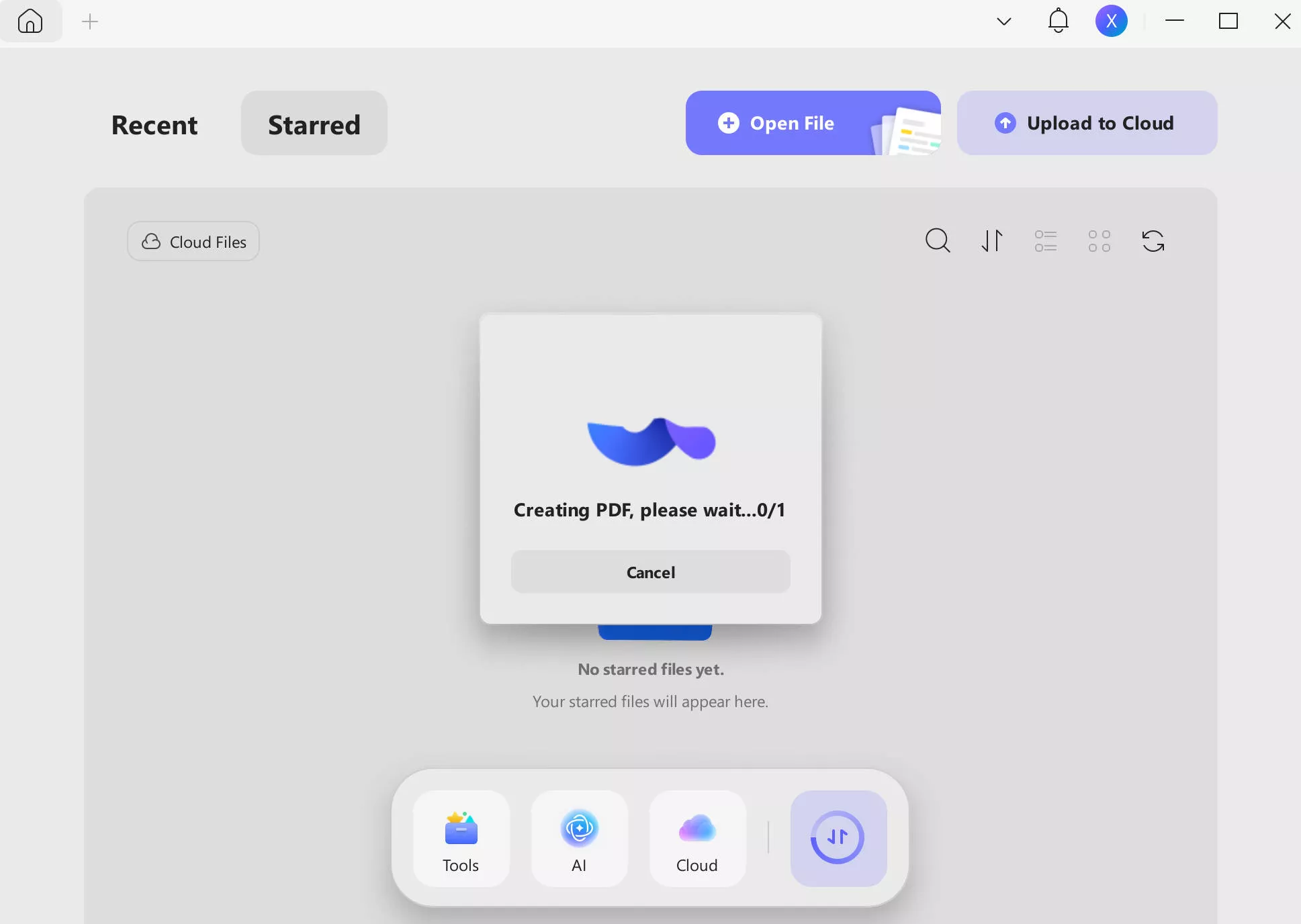The height and width of the screenshot is (924, 1301).
Task: Select the Starred tab
Action: tap(314, 124)
